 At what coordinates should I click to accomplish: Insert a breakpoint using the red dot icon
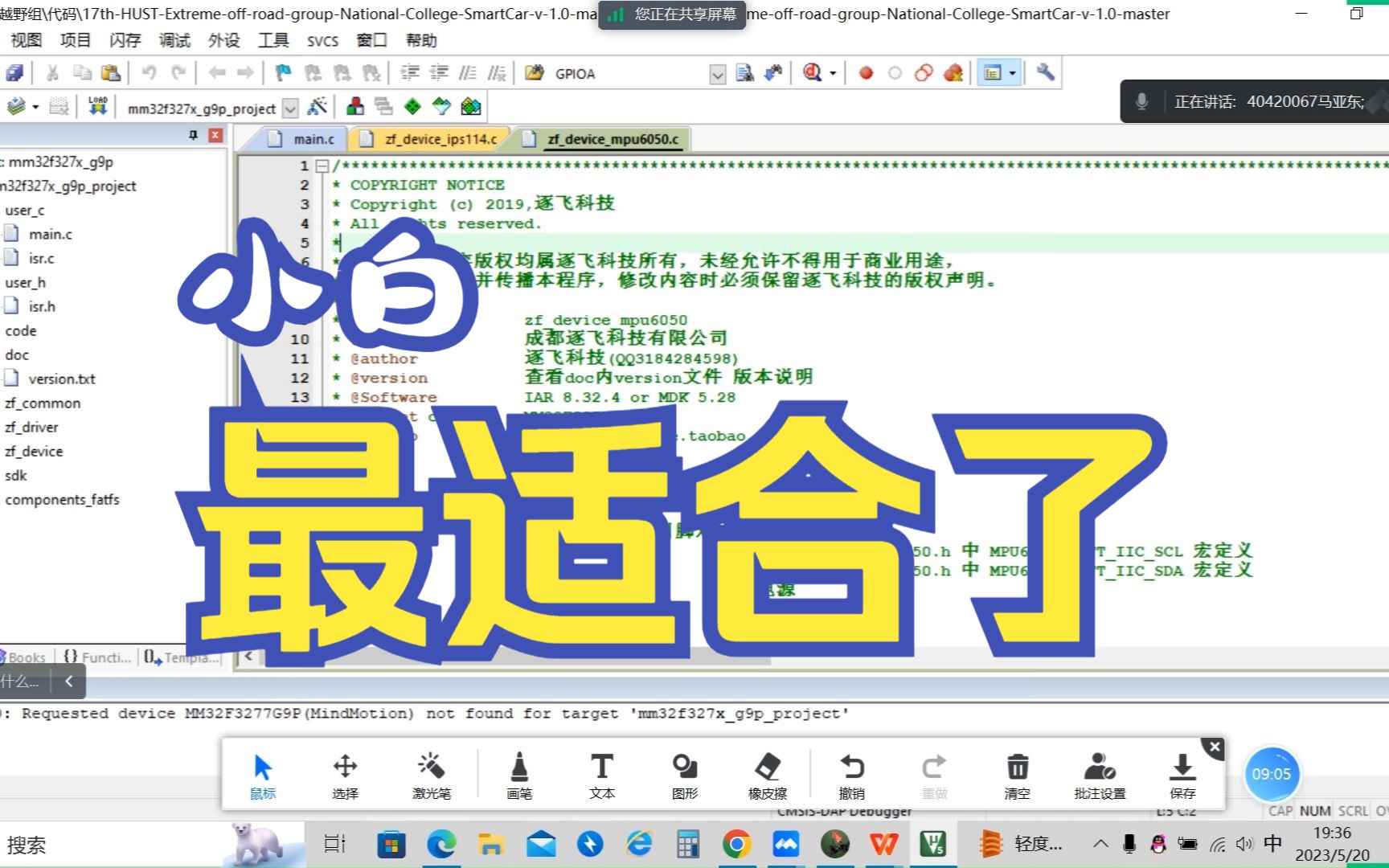coord(866,72)
